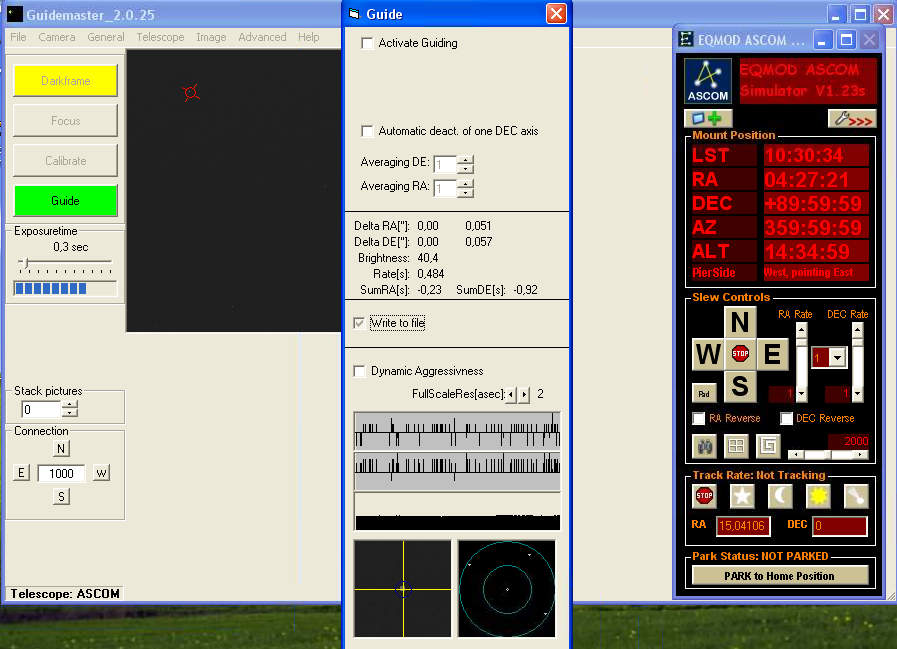This screenshot has width=897, height=649.
Task: Increase the Stack pictures spinner
Action: [70, 405]
